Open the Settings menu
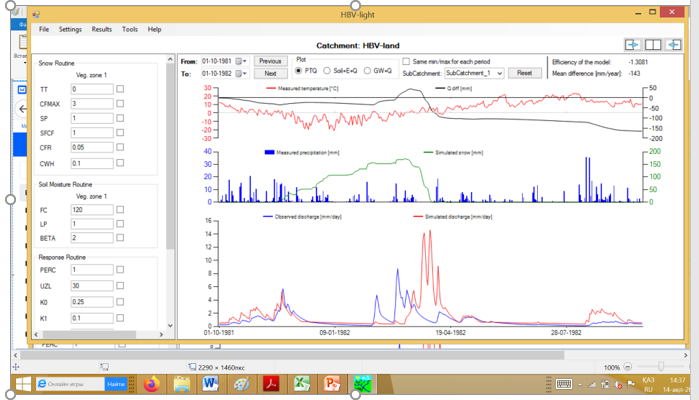The height and width of the screenshot is (400, 699). click(x=70, y=30)
